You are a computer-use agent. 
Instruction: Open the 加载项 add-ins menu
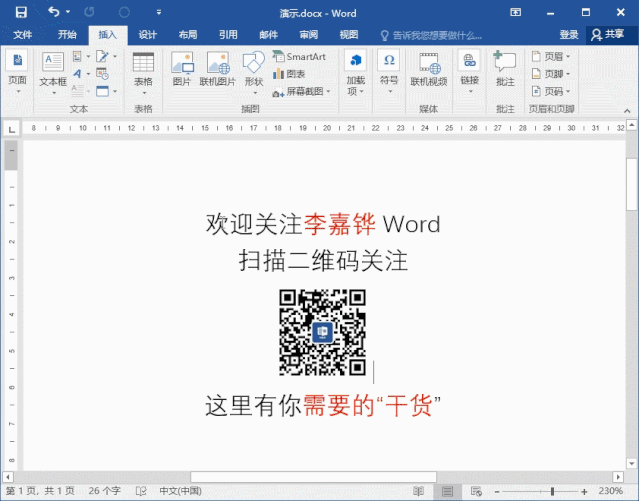(x=355, y=73)
